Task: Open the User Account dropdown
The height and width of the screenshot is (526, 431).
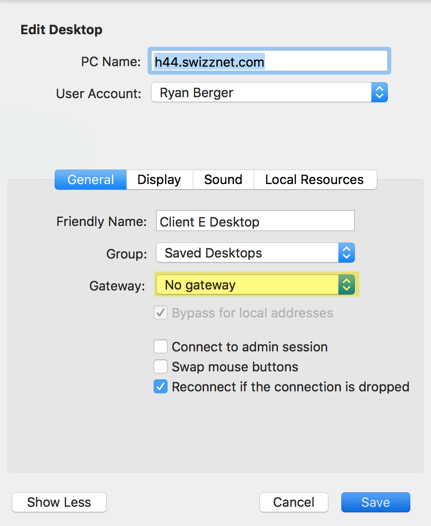Action: pos(269,93)
